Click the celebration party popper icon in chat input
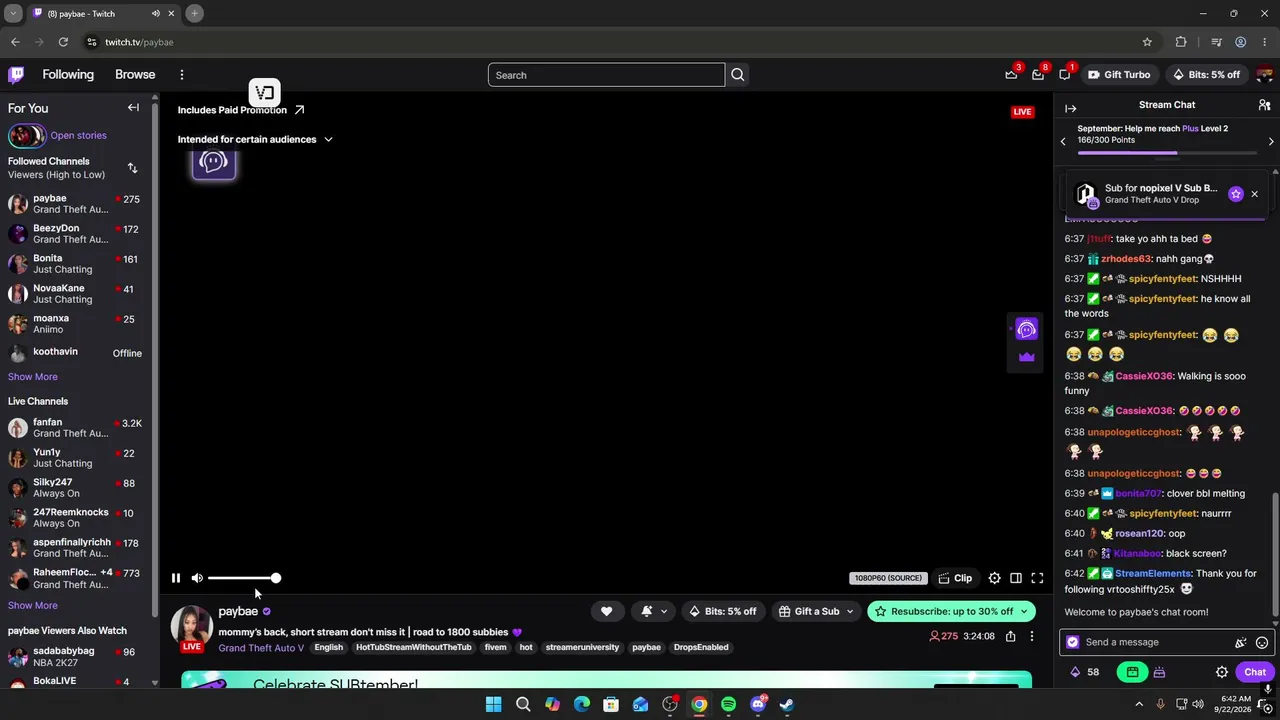The height and width of the screenshot is (720, 1280). click(1240, 643)
